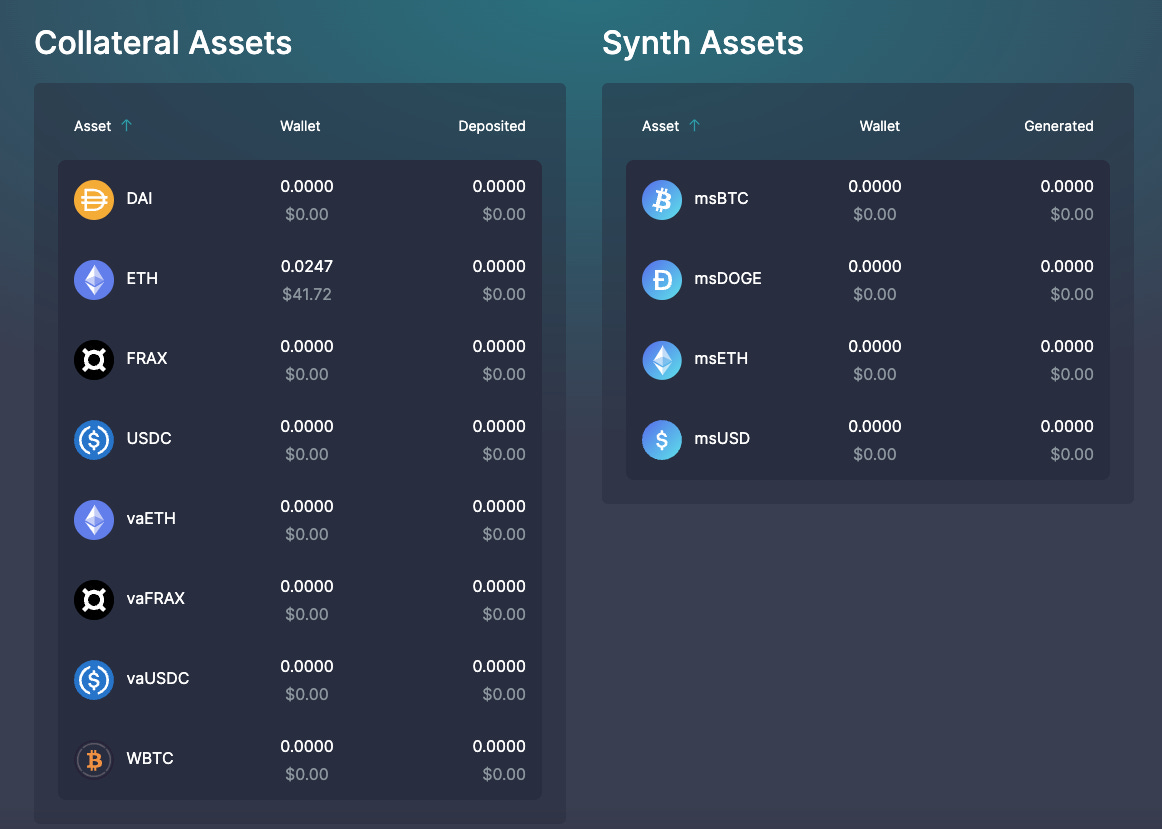This screenshot has height=829, width=1162.
Task: Click msUSD wallet value $0.00
Action: [874, 454]
